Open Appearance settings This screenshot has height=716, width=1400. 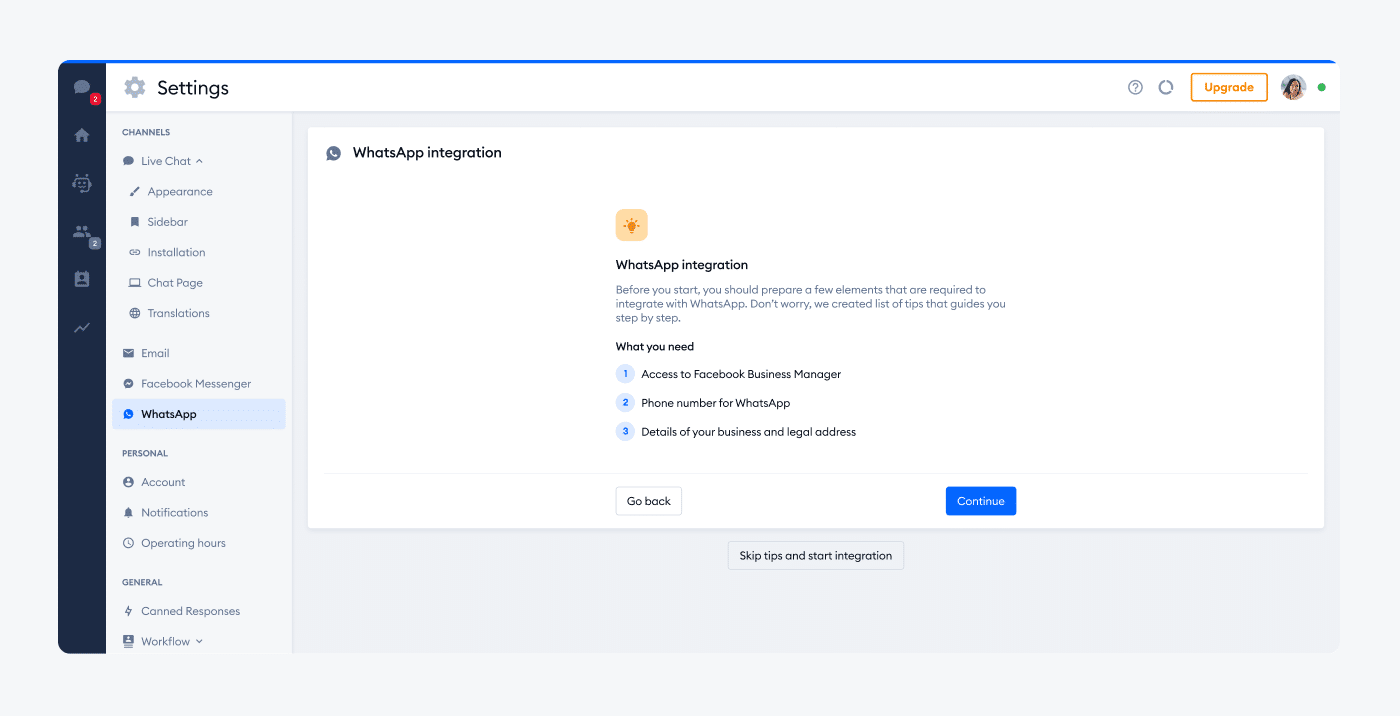point(180,192)
